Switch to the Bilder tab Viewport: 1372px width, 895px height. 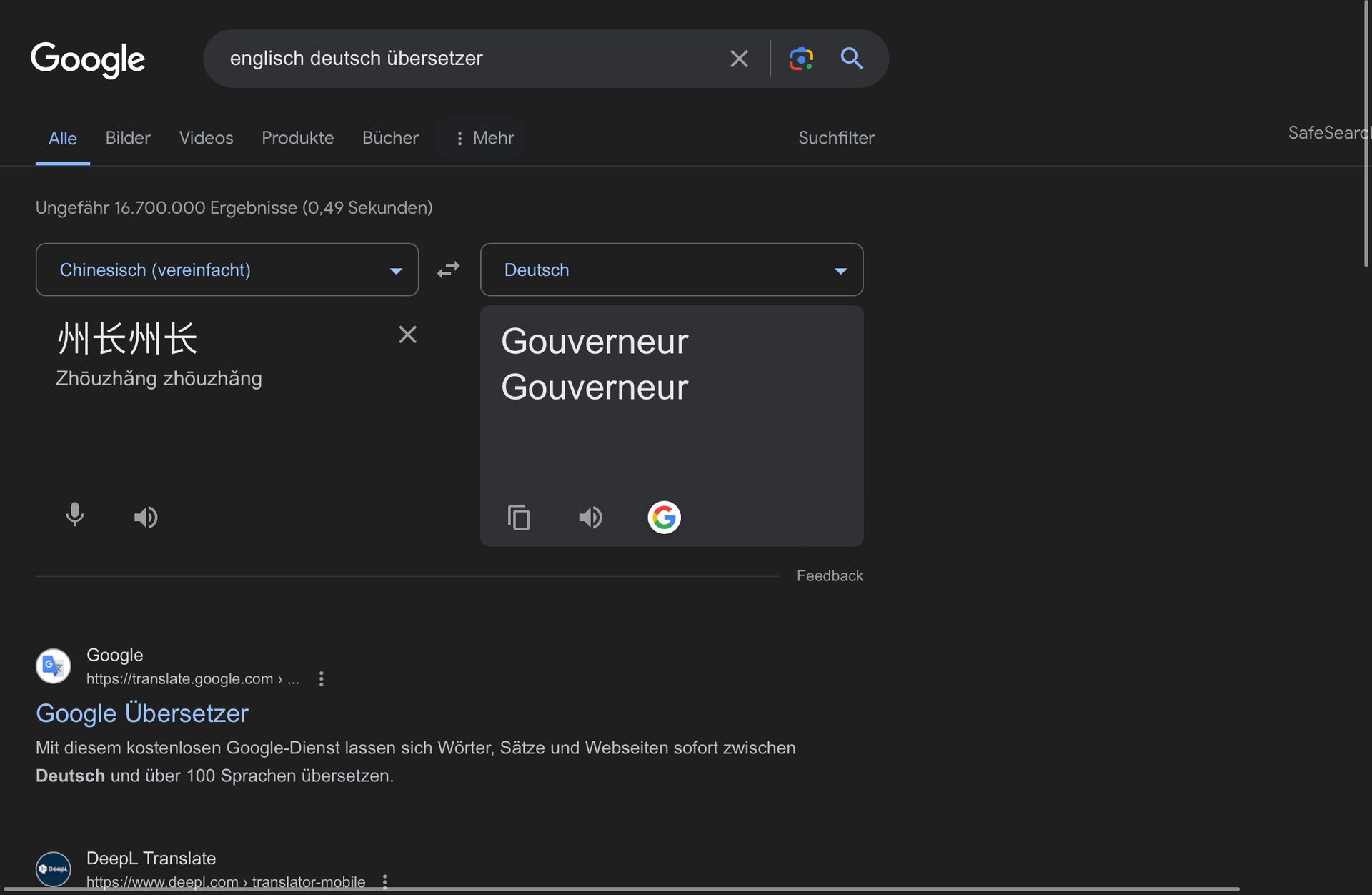click(x=128, y=138)
